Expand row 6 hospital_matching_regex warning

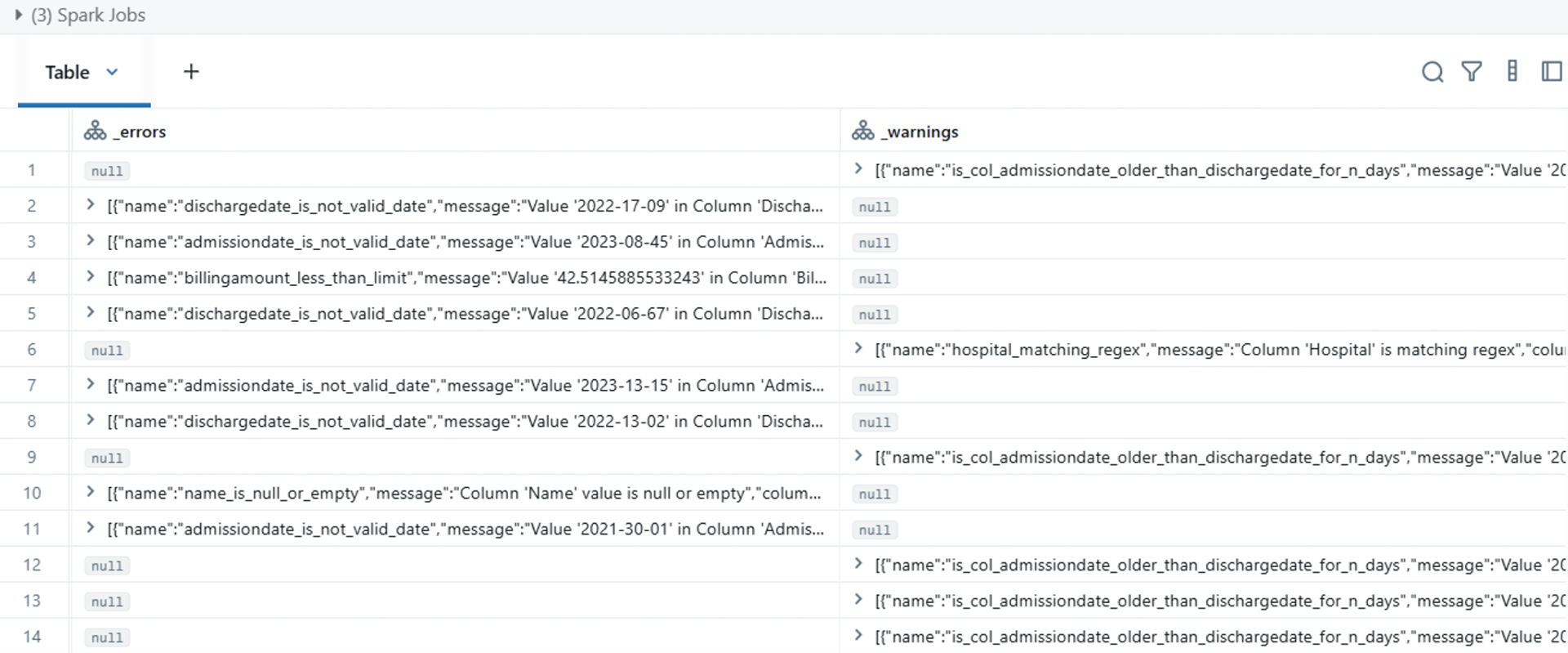(858, 348)
